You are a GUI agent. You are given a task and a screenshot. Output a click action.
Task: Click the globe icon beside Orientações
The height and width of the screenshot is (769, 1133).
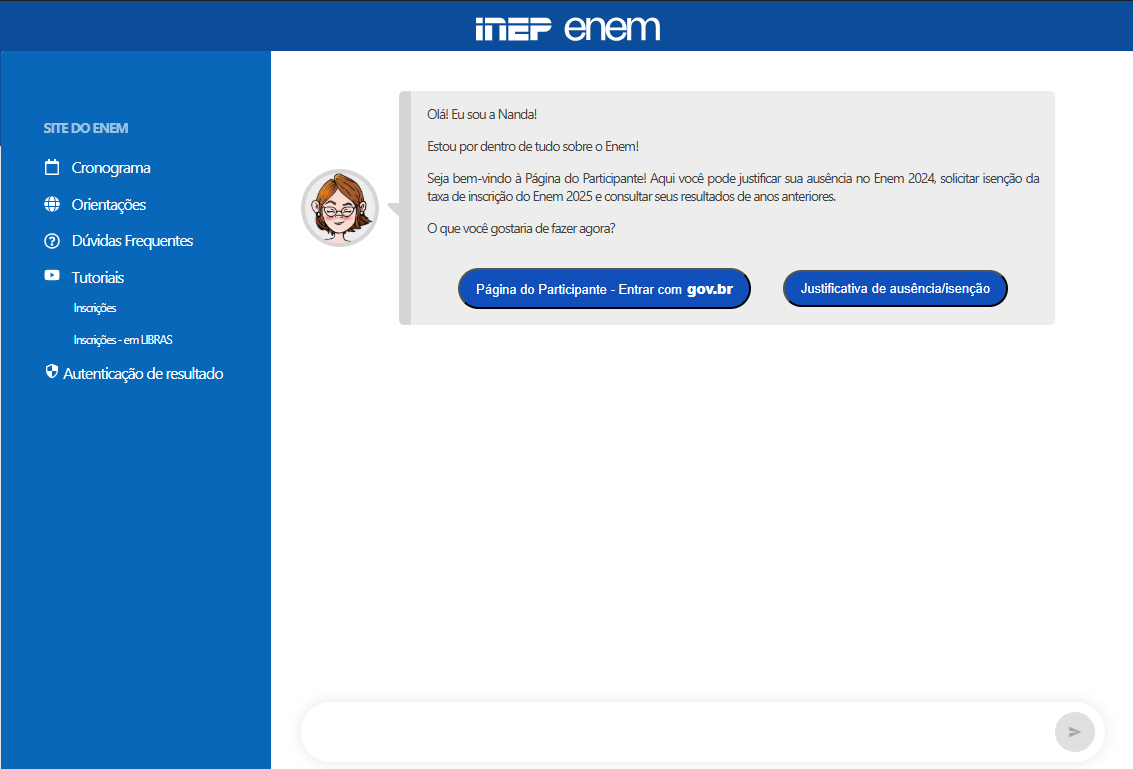pos(52,204)
